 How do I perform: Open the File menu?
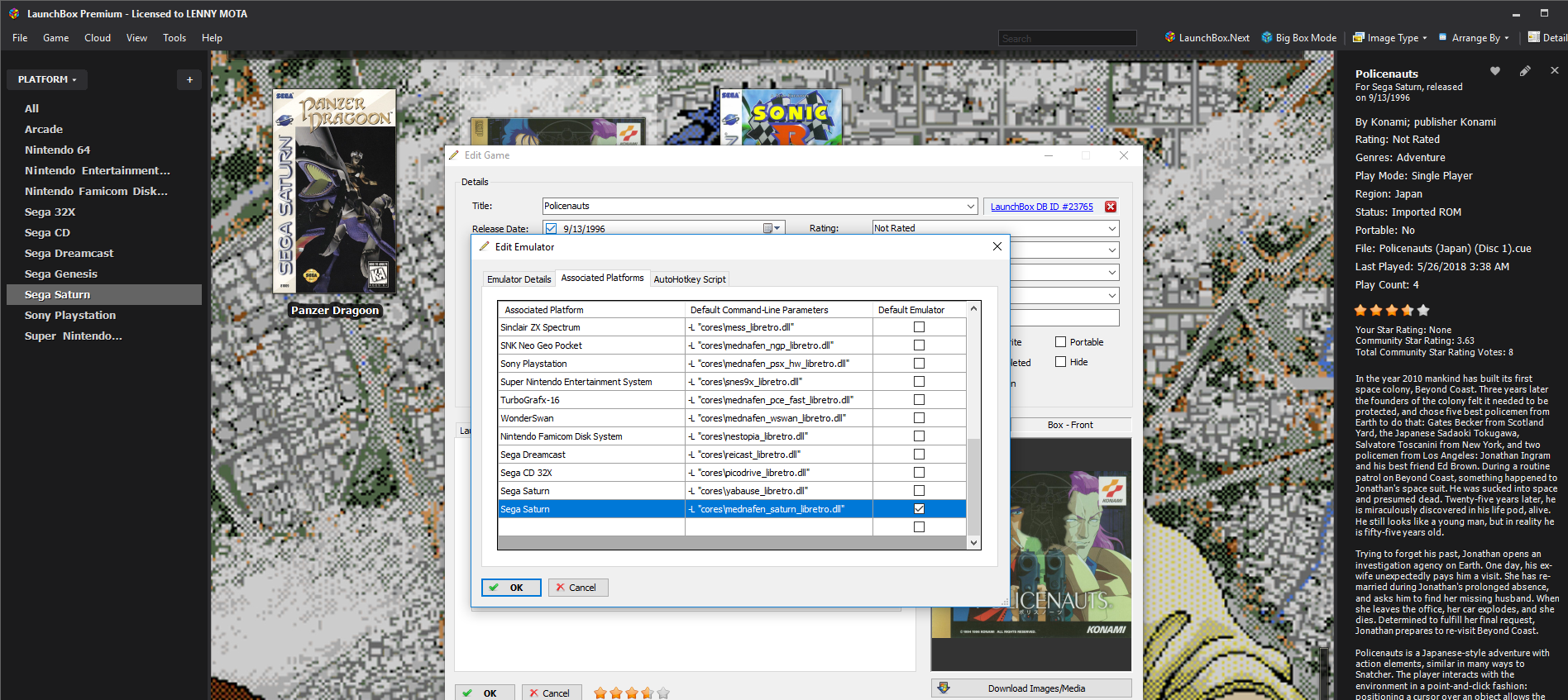click(x=20, y=38)
